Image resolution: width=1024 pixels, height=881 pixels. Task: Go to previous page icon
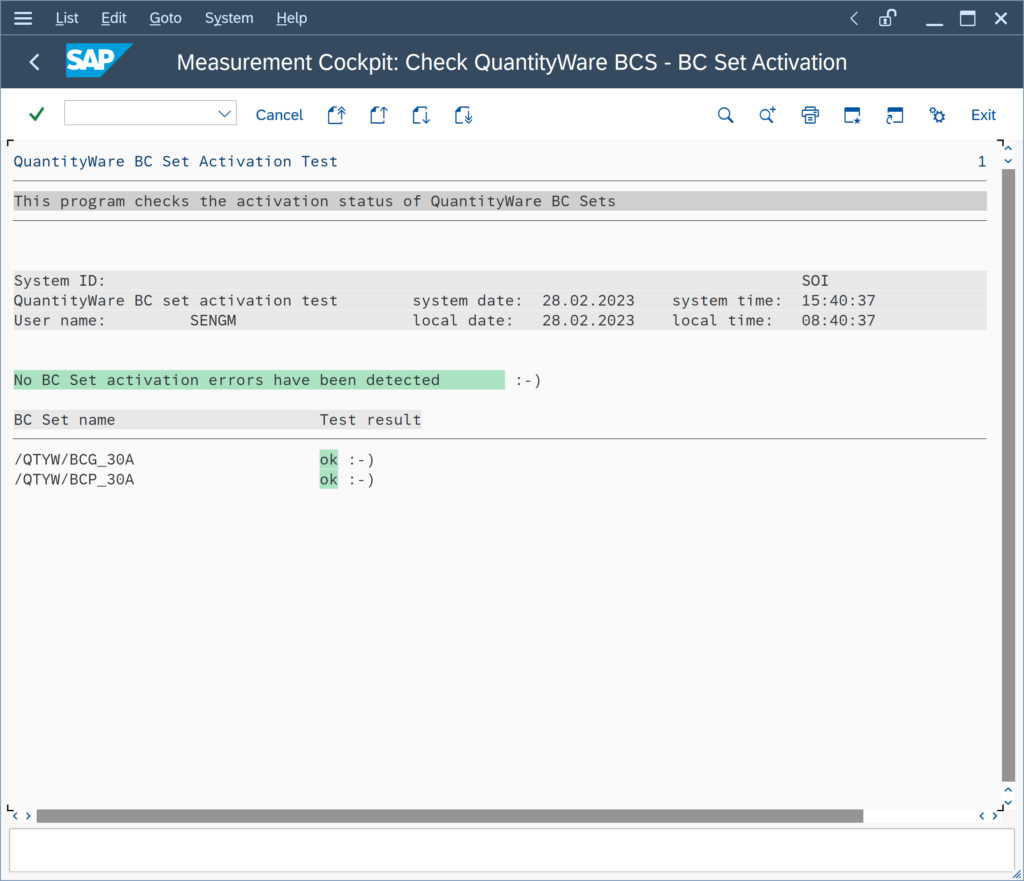[x=379, y=115]
